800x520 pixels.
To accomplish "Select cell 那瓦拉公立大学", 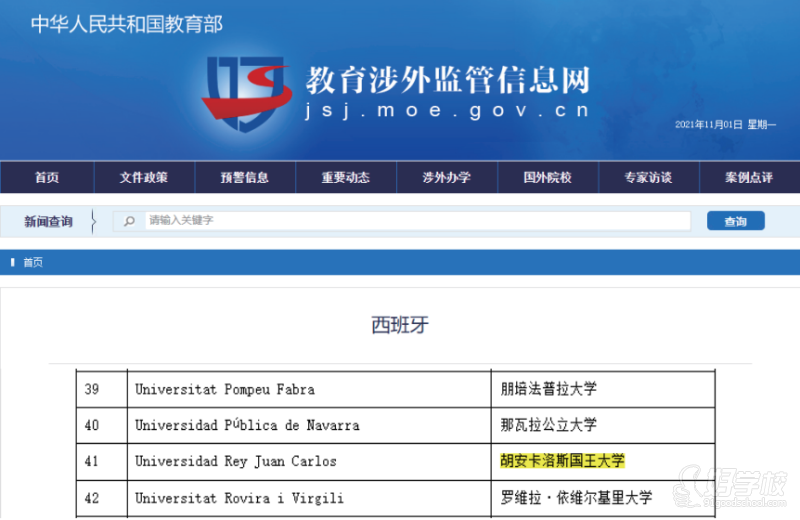I will point(603,426).
